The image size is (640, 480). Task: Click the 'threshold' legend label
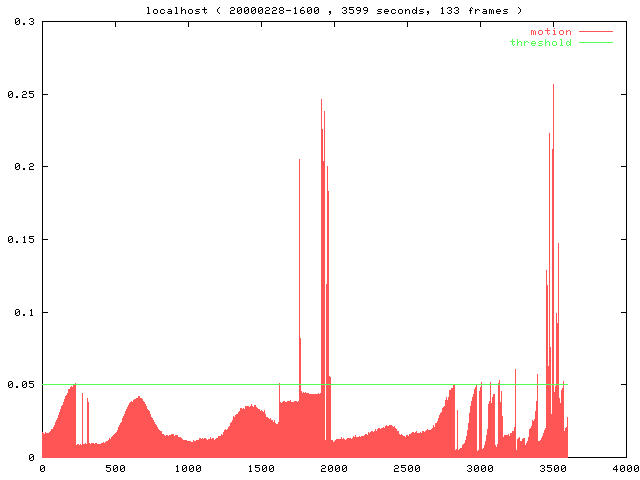point(540,43)
